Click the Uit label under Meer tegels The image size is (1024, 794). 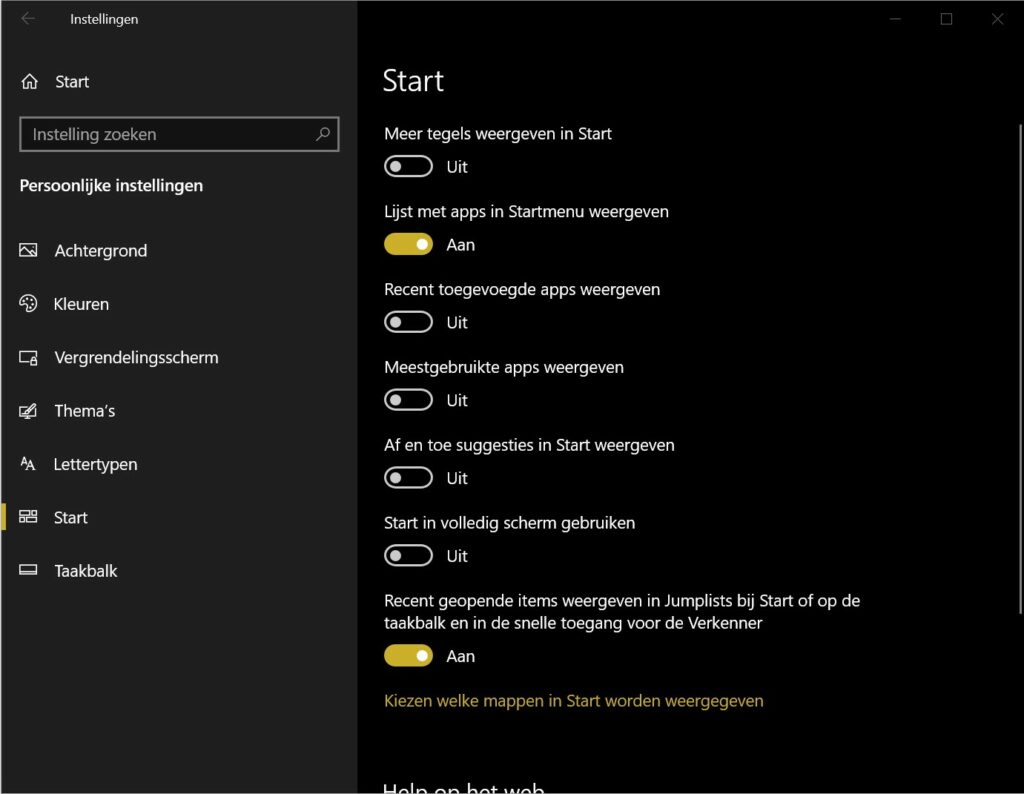(x=456, y=167)
